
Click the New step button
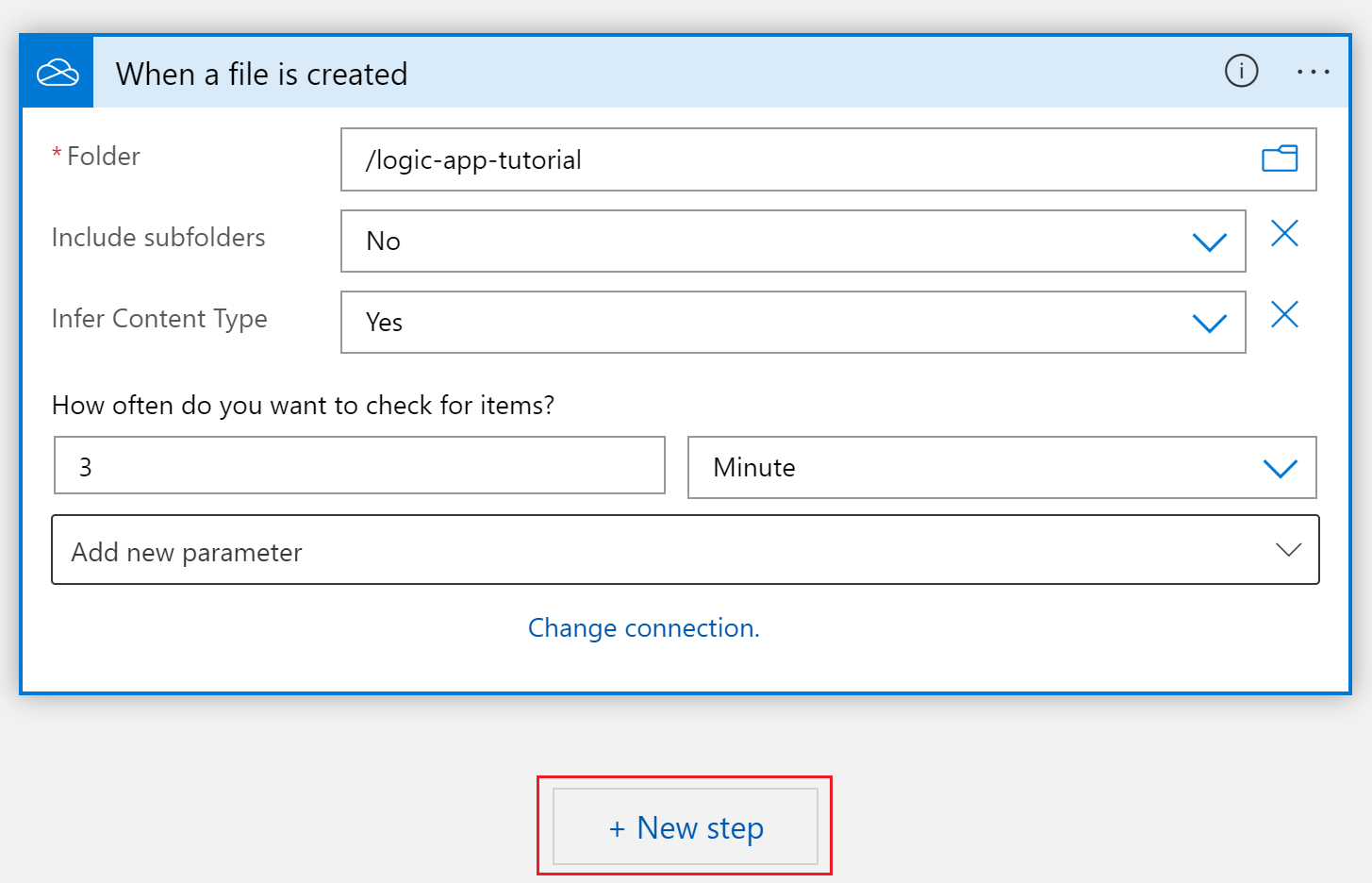click(685, 827)
